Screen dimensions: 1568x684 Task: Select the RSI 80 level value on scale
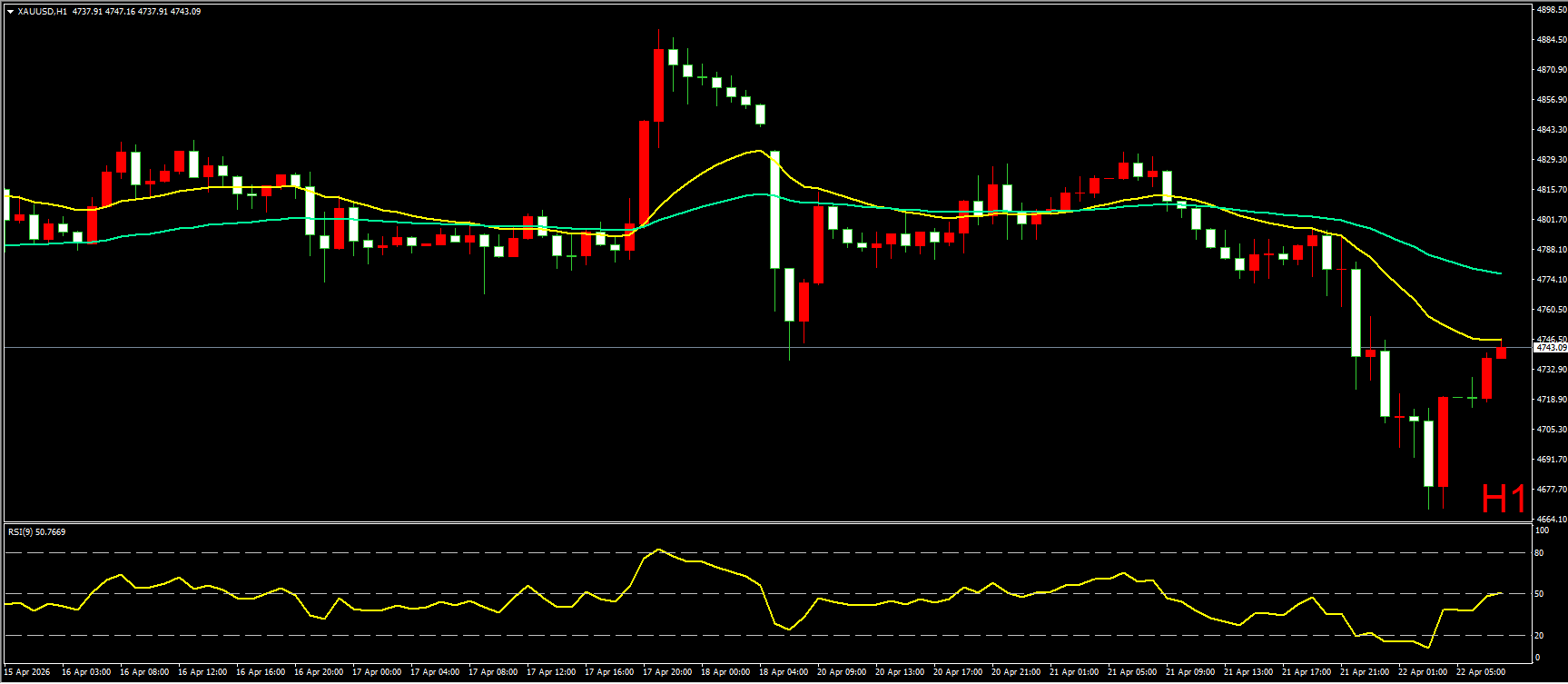(1539, 552)
